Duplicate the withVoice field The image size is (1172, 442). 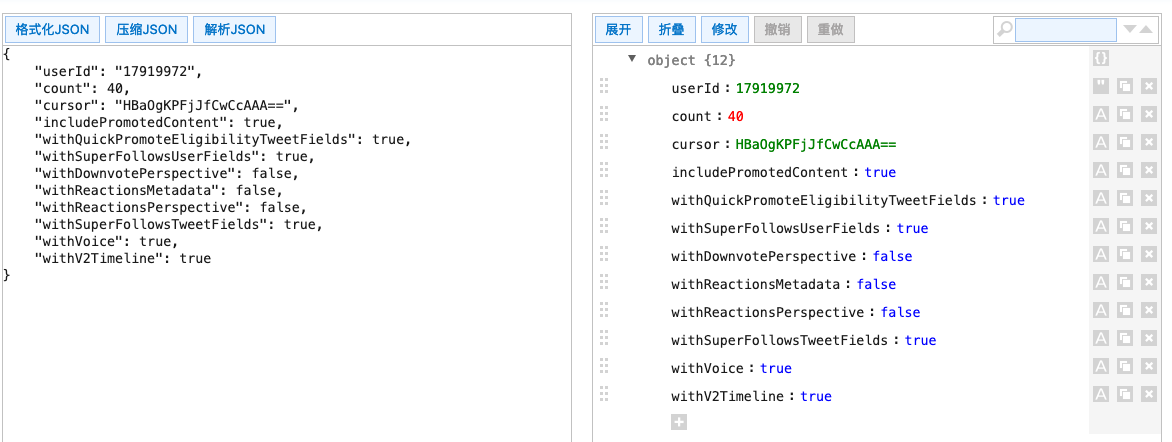pyautogui.click(x=1124, y=367)
